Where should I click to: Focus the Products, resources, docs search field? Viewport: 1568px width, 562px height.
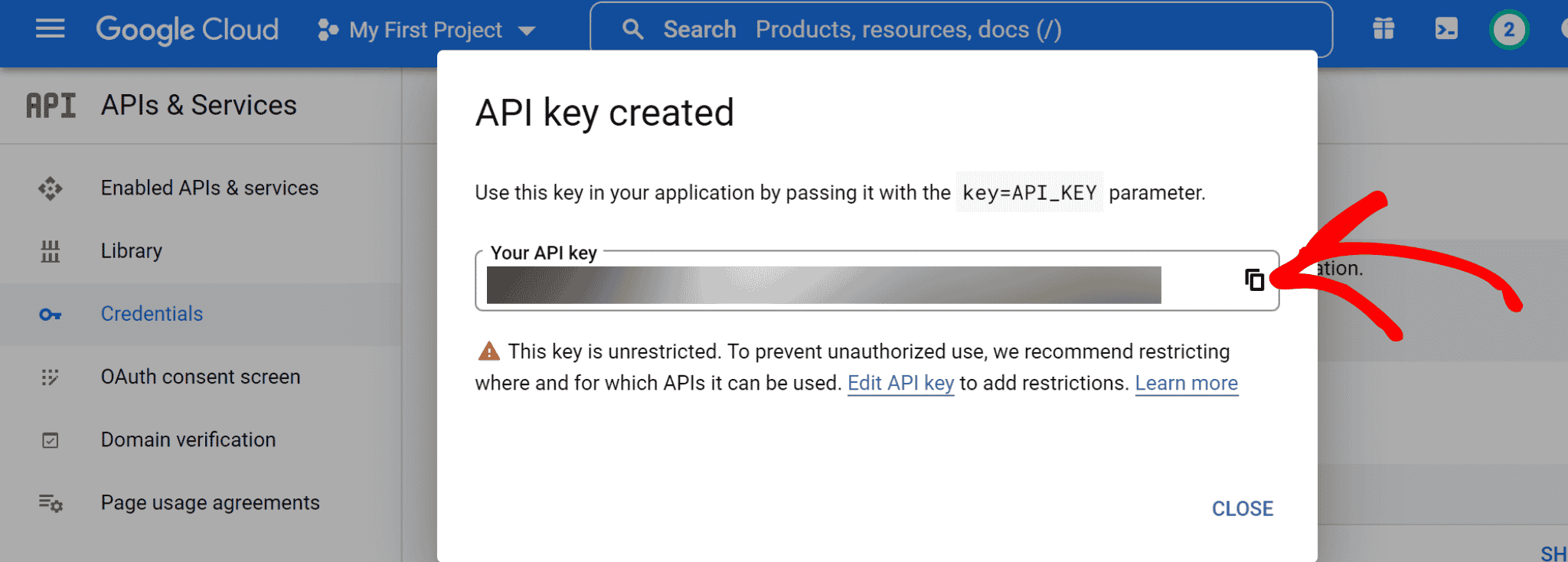[x=961, y=30]
